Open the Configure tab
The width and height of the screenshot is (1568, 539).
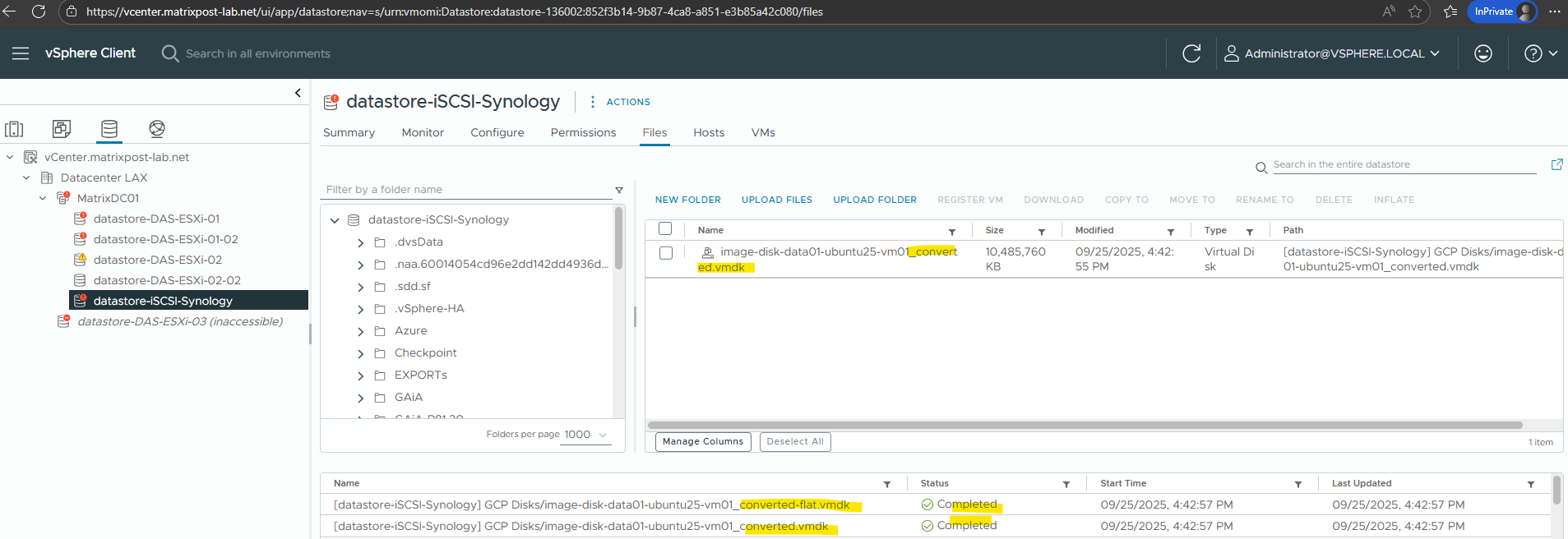[497, 132]
